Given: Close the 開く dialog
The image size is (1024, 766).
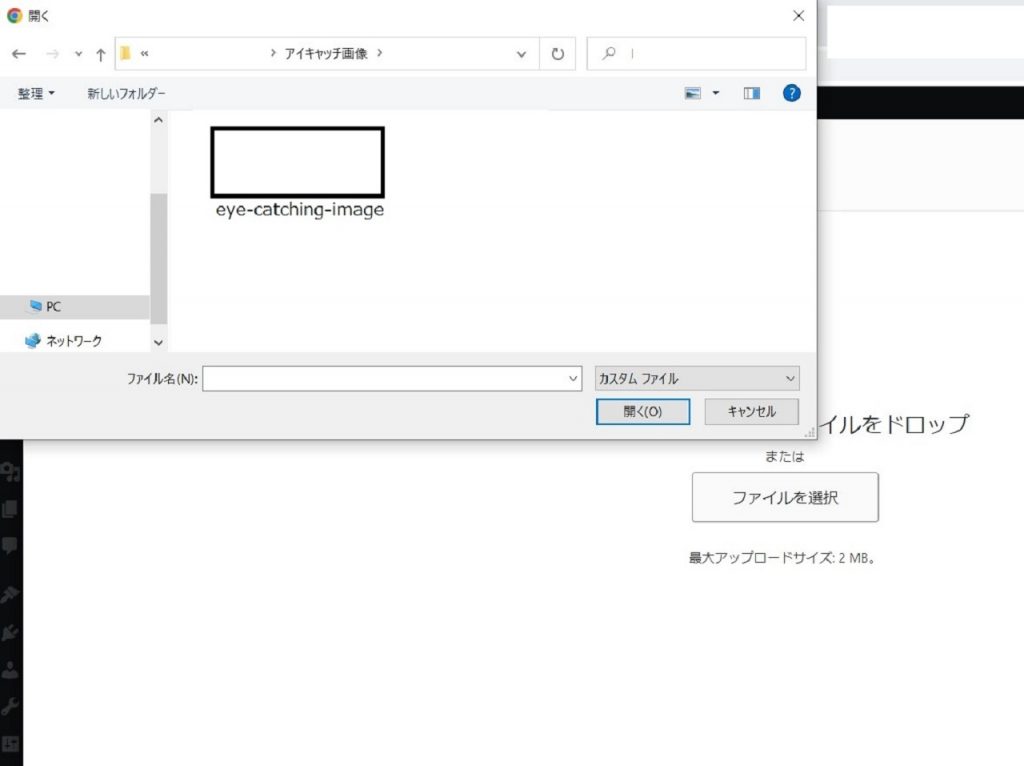Looking at the screenshot, I should (x=798, y=16).
